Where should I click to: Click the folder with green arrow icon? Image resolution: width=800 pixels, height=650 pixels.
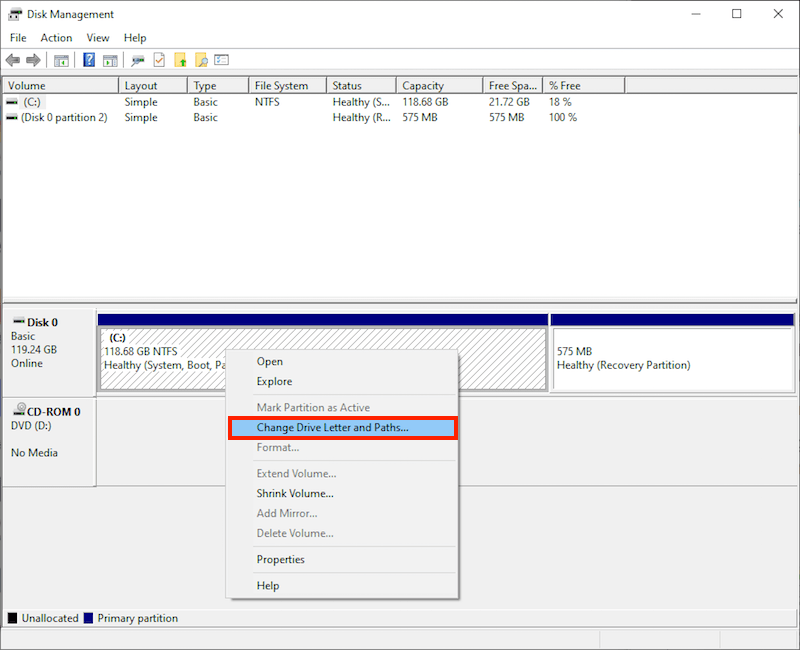tap(181, 61)
